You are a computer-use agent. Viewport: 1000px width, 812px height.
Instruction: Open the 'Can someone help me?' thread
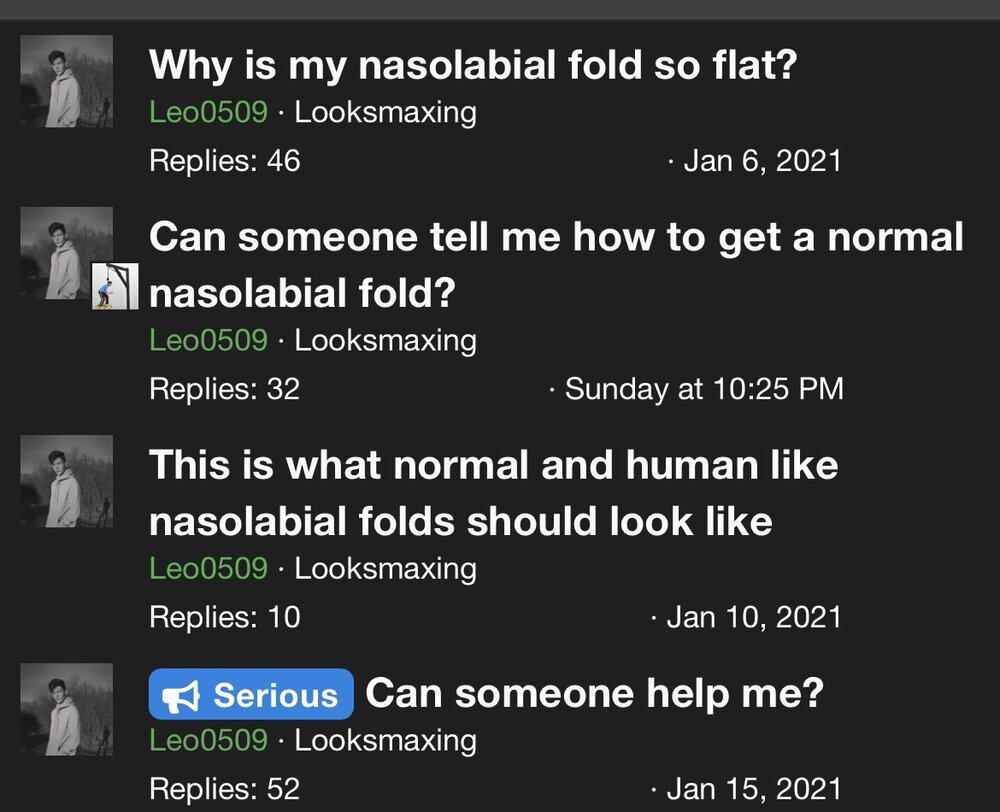[x=594, y=693]
